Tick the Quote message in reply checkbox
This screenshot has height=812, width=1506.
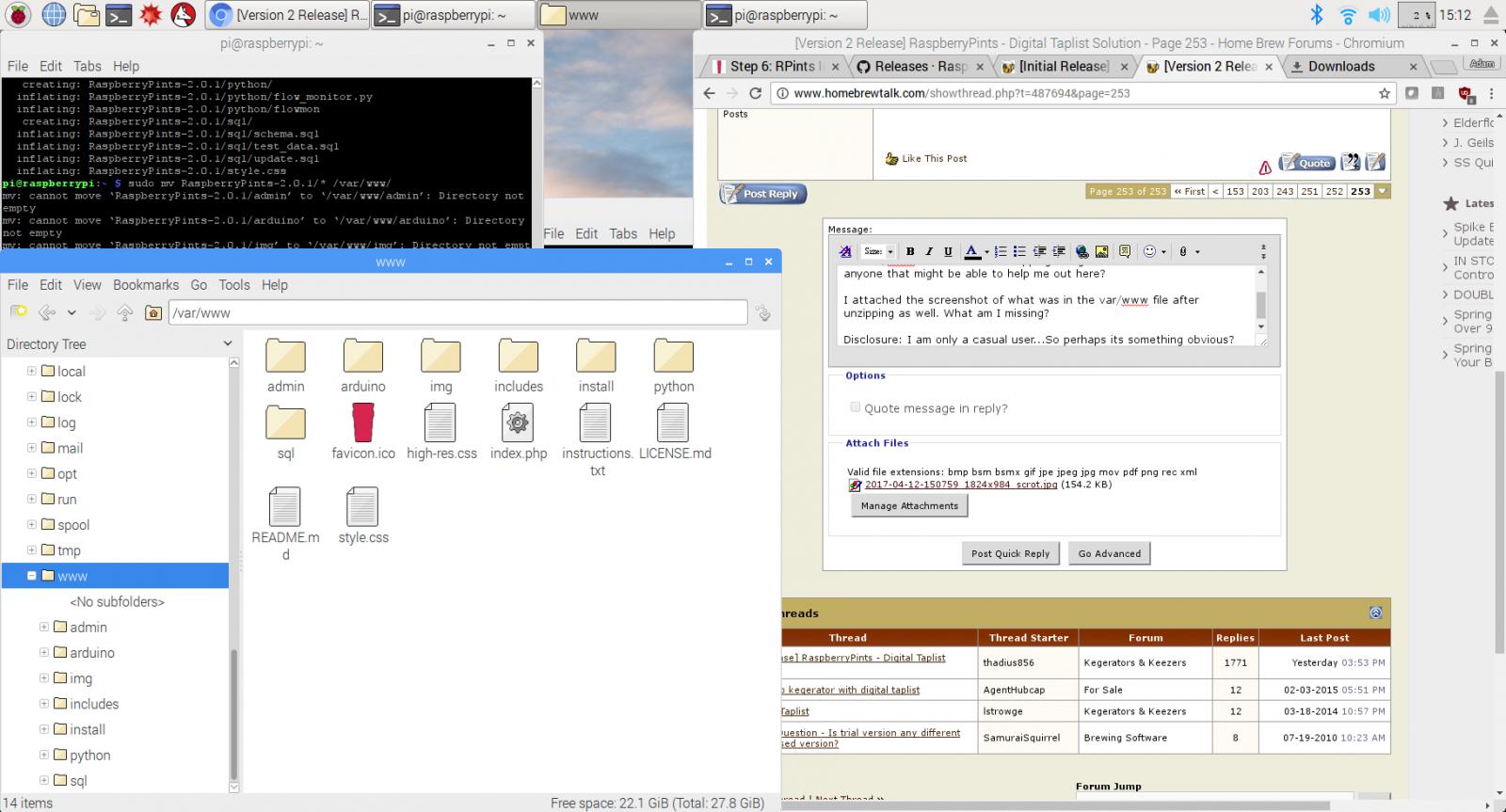(855, 407)
